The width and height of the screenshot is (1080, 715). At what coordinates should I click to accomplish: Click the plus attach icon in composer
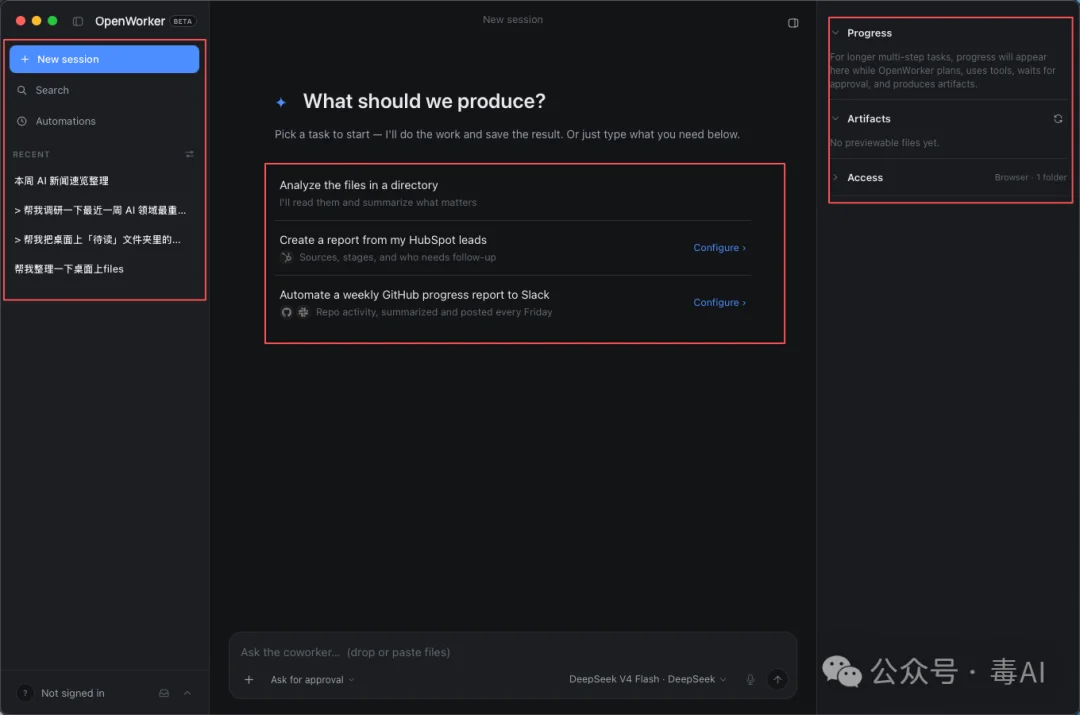(x=249, y=679)
